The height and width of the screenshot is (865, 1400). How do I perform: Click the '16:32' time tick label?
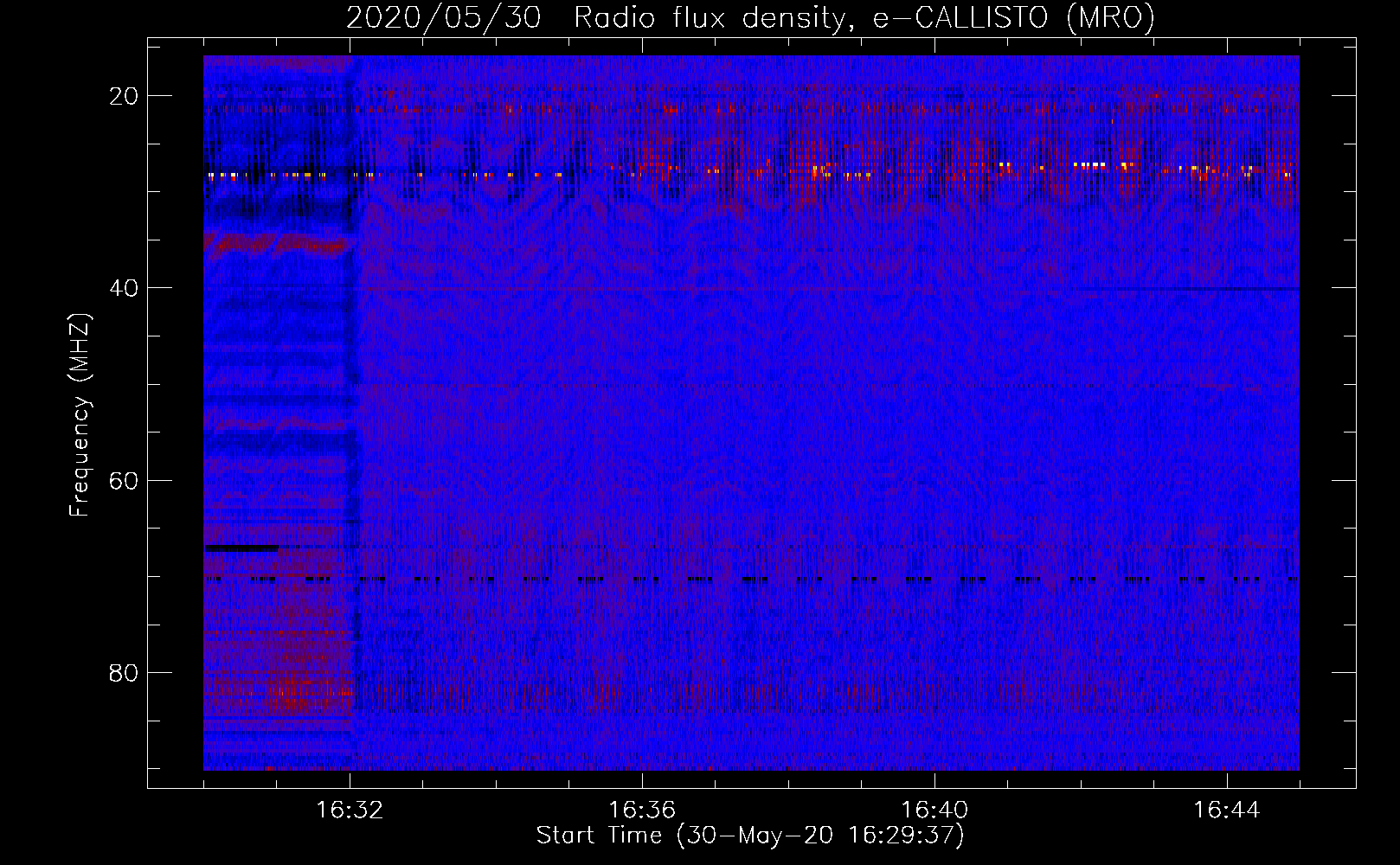(350, 811)
